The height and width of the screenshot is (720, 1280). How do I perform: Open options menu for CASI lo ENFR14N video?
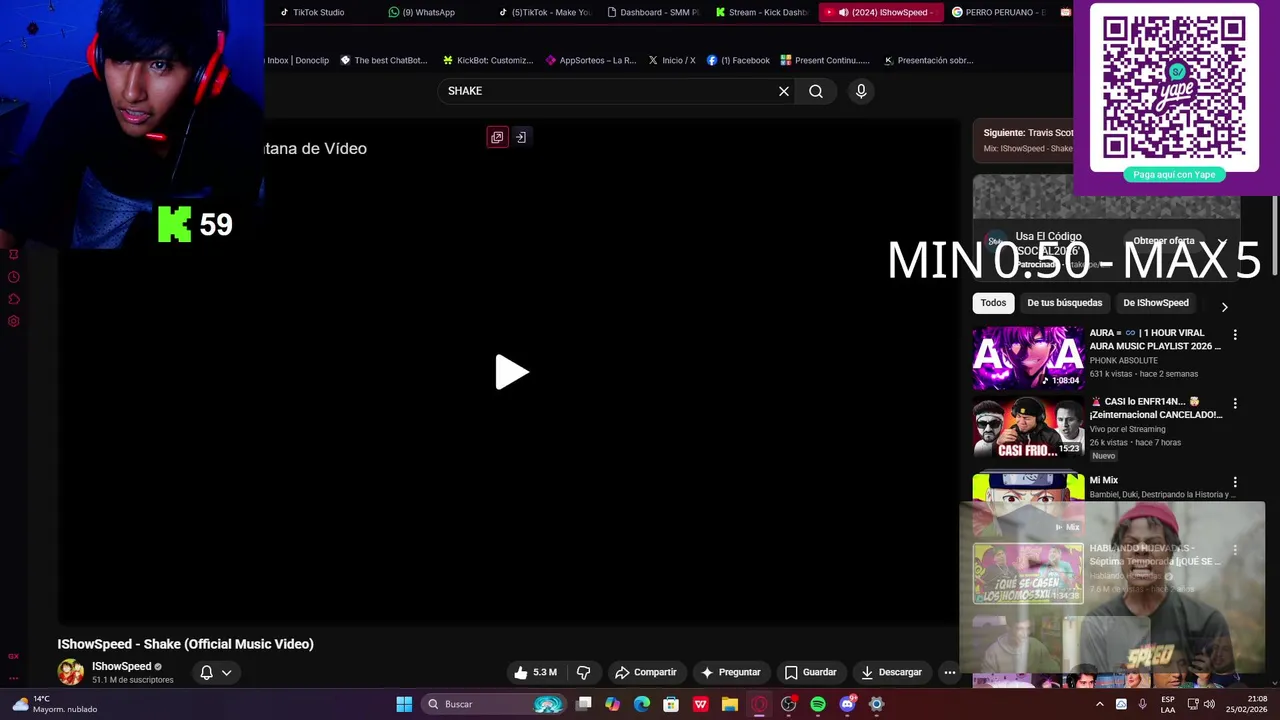tap(1235, 403)
